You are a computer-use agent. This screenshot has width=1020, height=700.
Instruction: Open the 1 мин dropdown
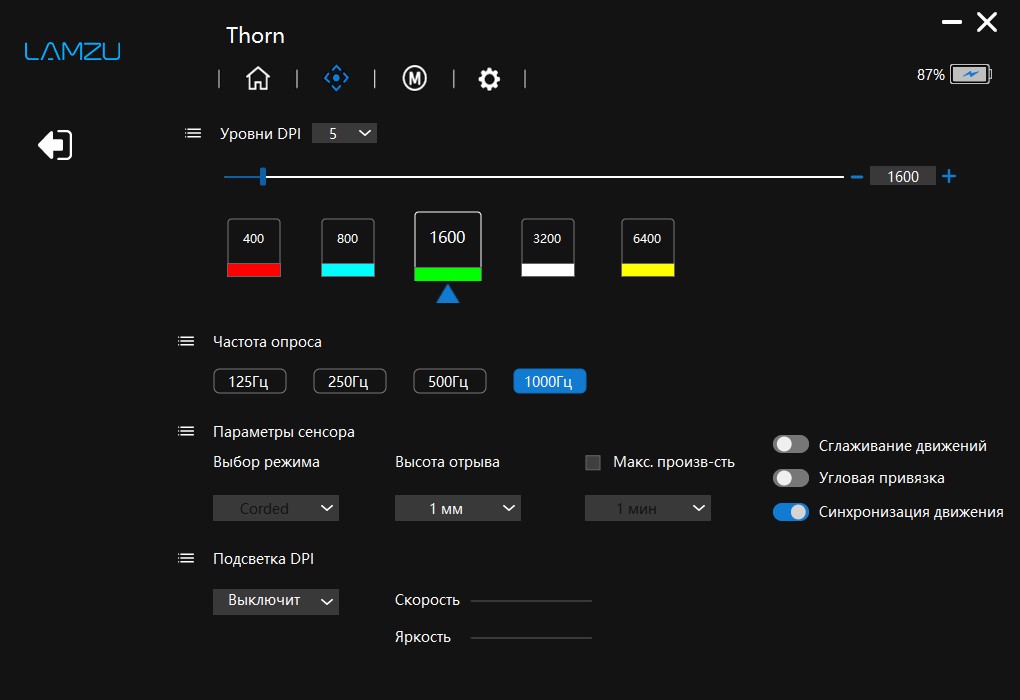(x=647, y=508)
